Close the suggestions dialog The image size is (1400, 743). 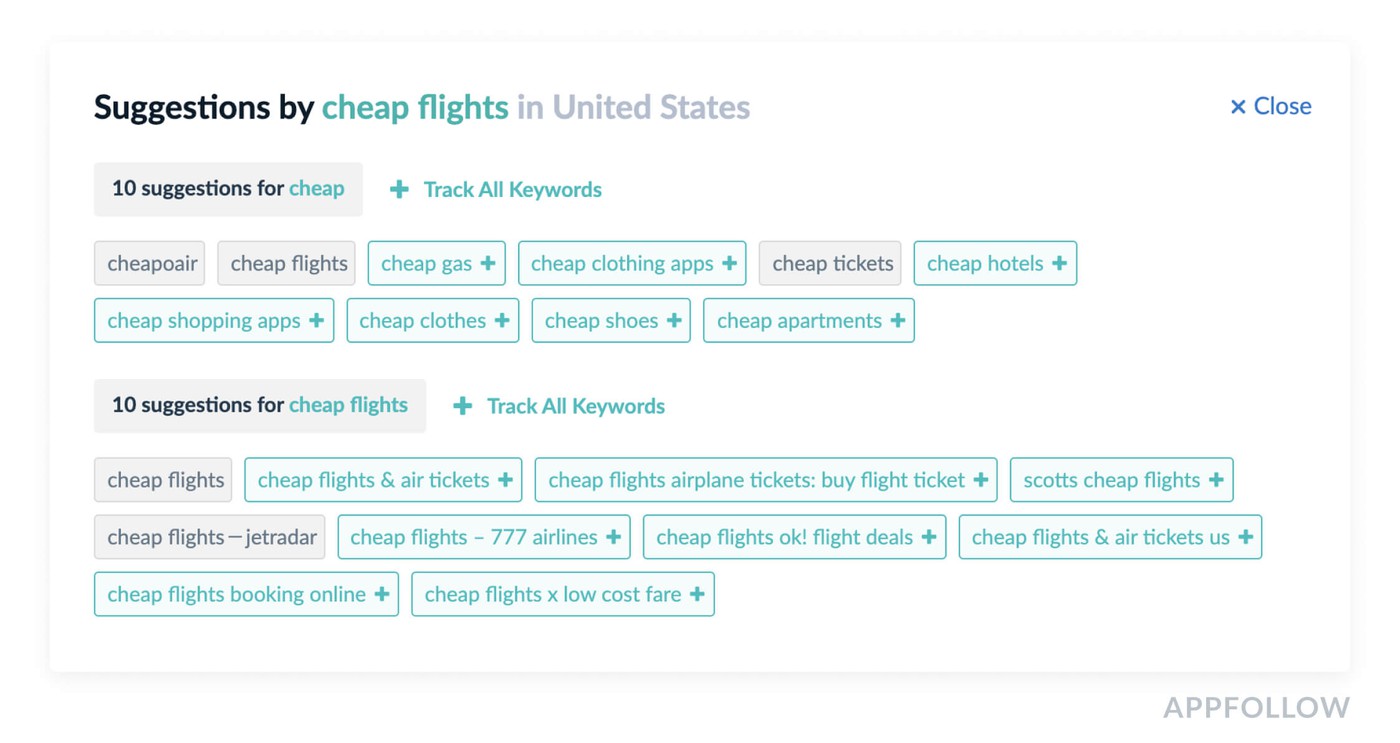click(x=1270, y=106)
